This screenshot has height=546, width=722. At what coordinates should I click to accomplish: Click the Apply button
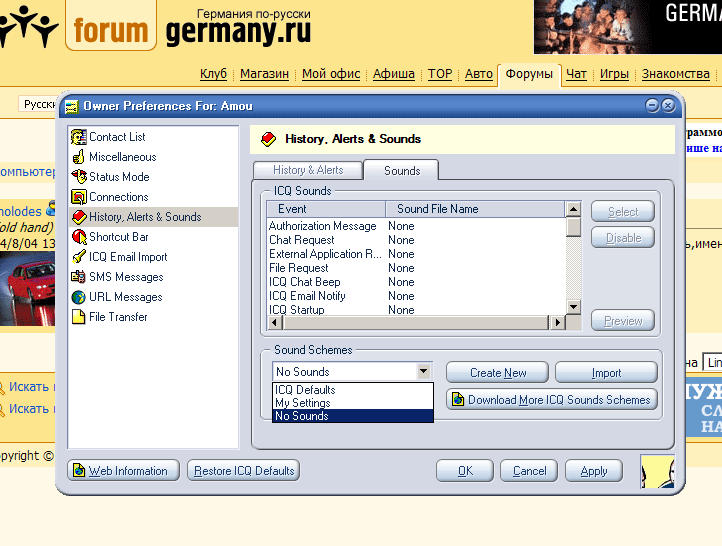(x=594, y=470)
